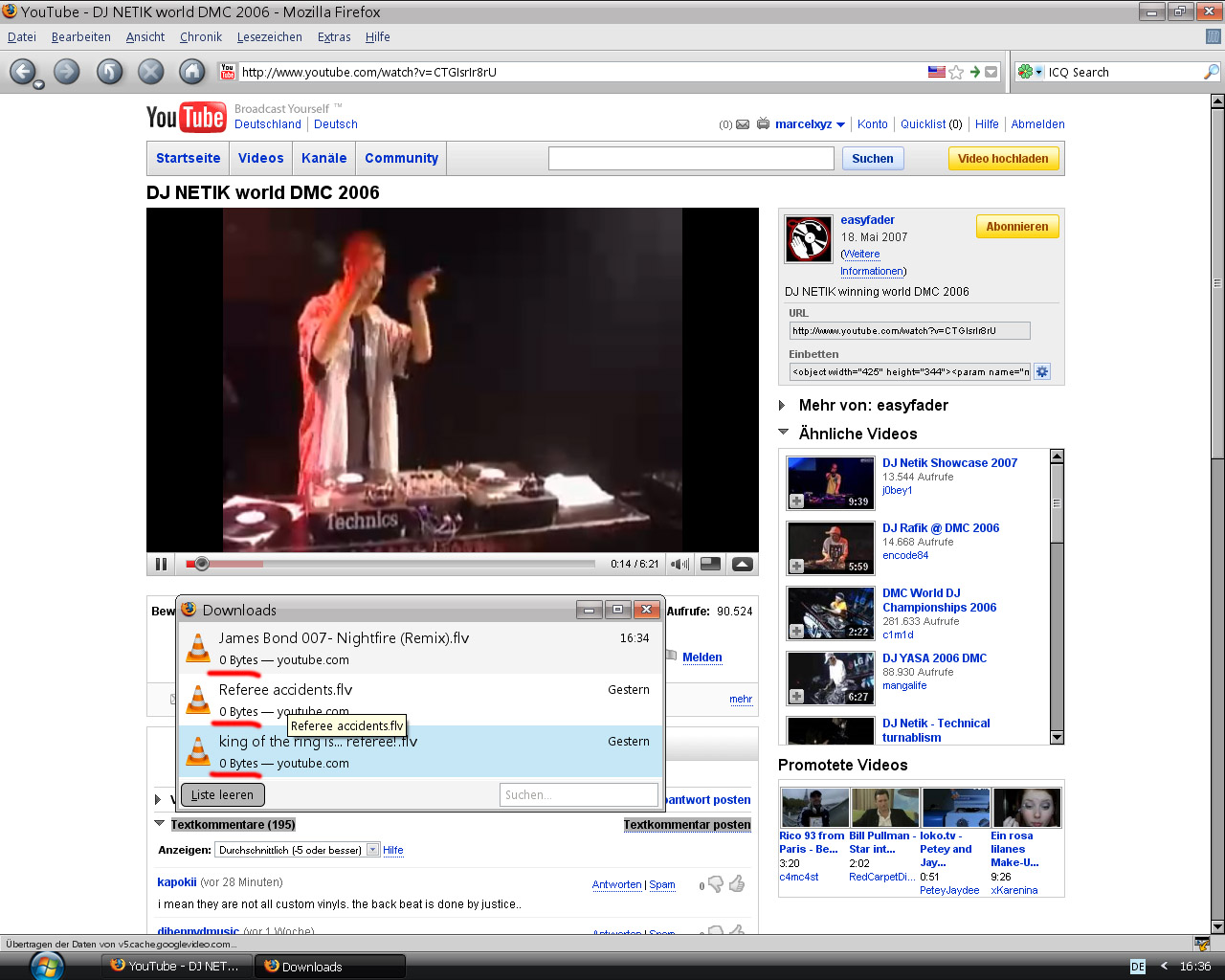Open the marcelxyz account dropdown
The image size is (1225, 980).
(x=840, y=124)
